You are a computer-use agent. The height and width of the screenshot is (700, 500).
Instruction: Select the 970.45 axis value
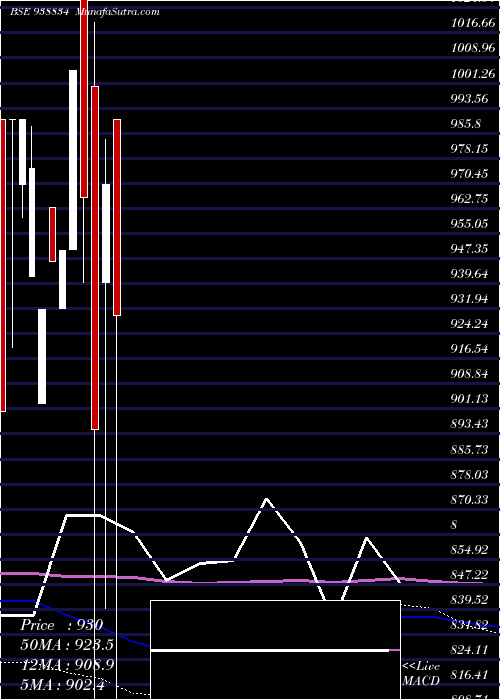tap(469, 174)
